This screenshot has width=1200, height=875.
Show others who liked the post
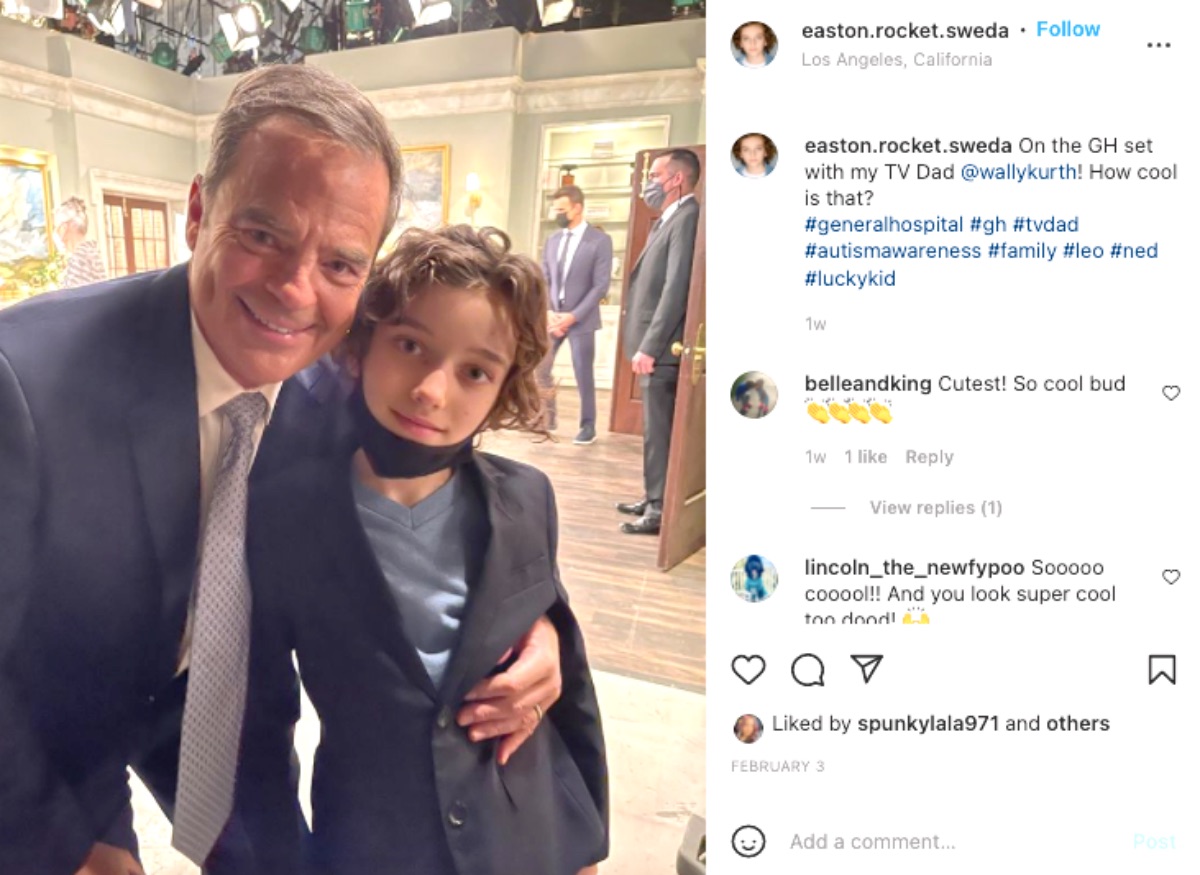(1078, 723)
